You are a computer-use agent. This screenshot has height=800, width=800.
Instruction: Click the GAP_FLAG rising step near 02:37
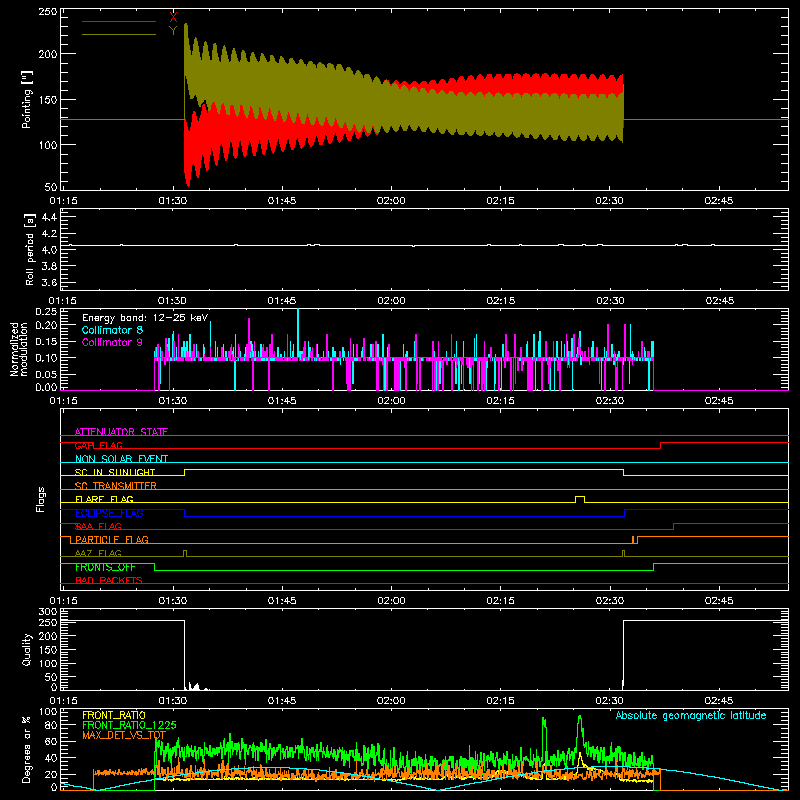(661, 445)
